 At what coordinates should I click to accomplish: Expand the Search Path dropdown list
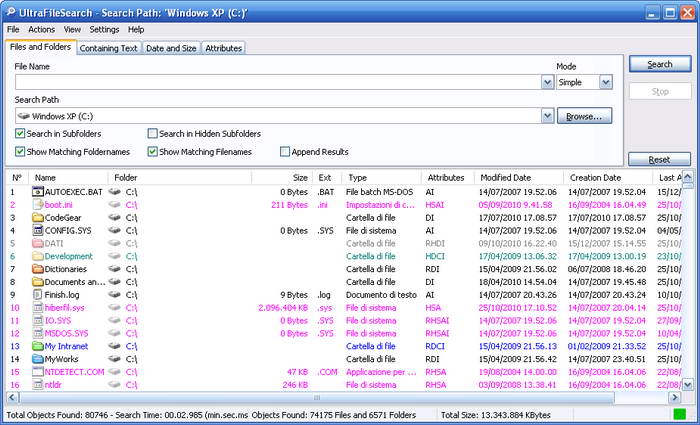[547, 116]
